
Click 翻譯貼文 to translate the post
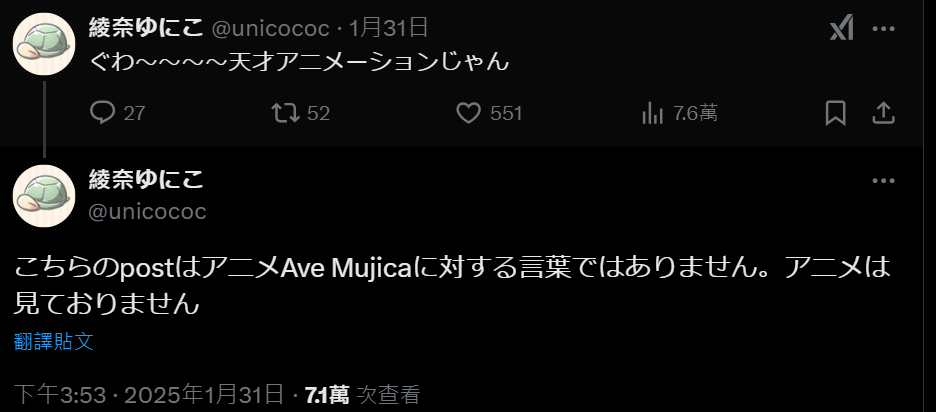coord(54,342)
